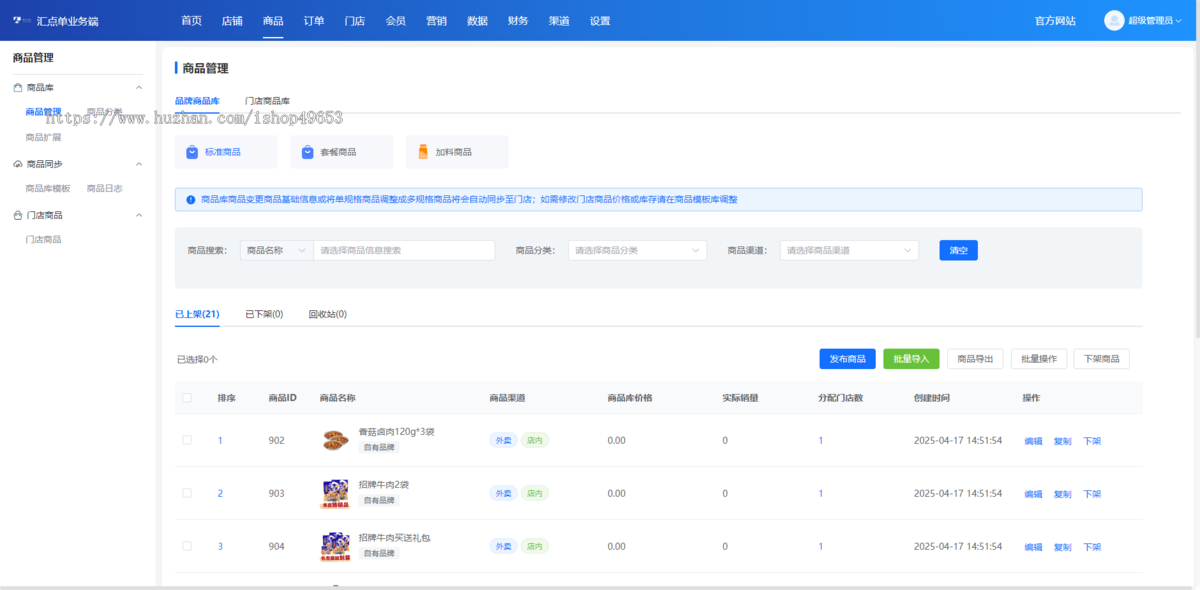Click the 发布商品 button
The height and width of the screenshot is (590, 1200).
847,359
